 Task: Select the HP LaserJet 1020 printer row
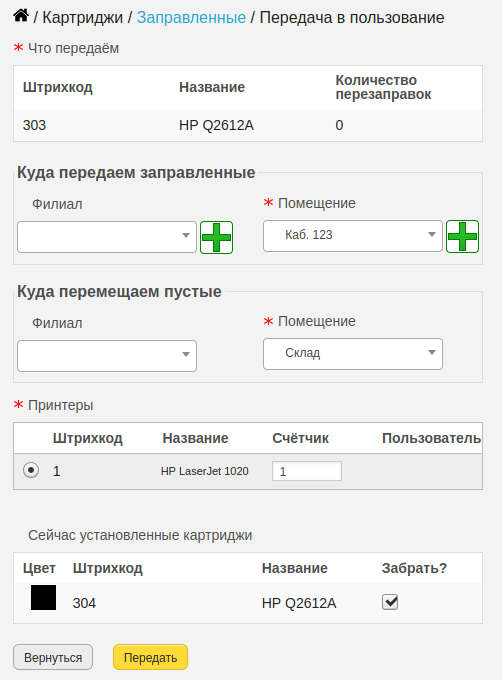[x=248, y=471]
